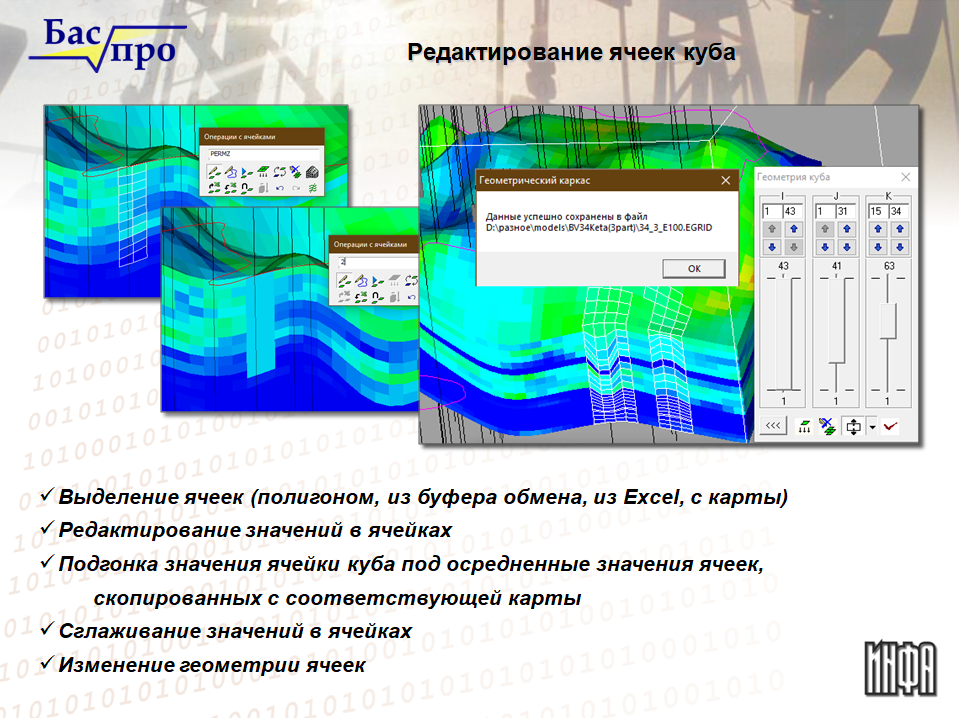Click blue arrow cells tool in PERMZ panel
The height and width of the screenshot is (718, 959).
tap(247, 172)
